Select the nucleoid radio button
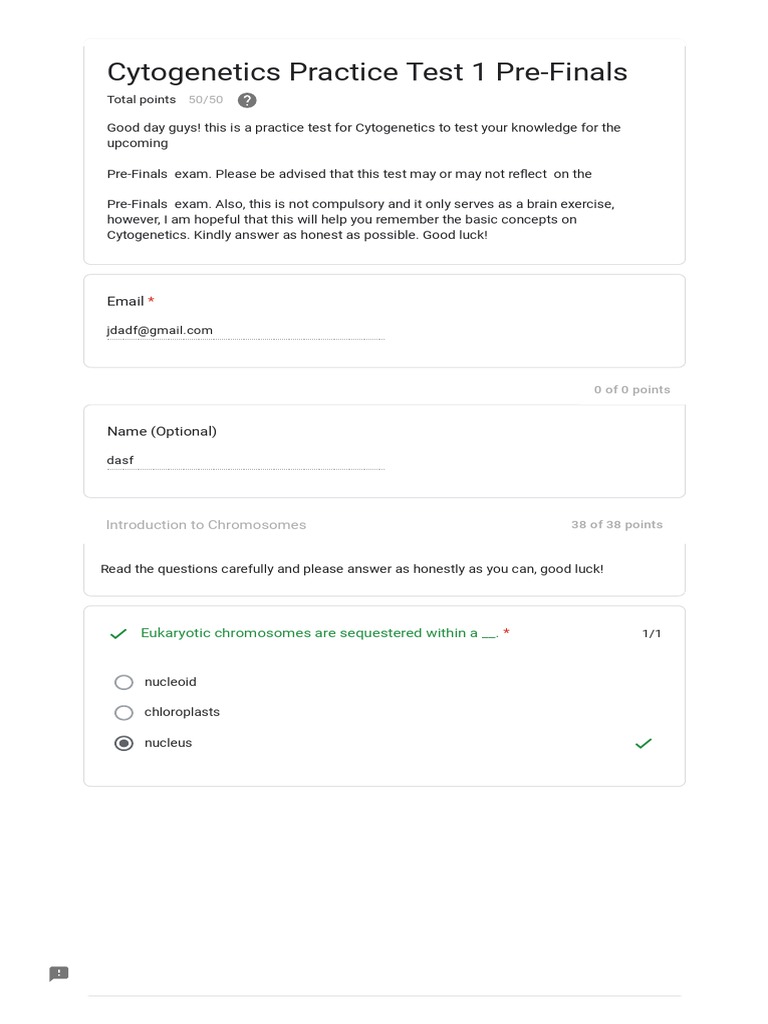The image size is (768, 1024). pos(124,682)
